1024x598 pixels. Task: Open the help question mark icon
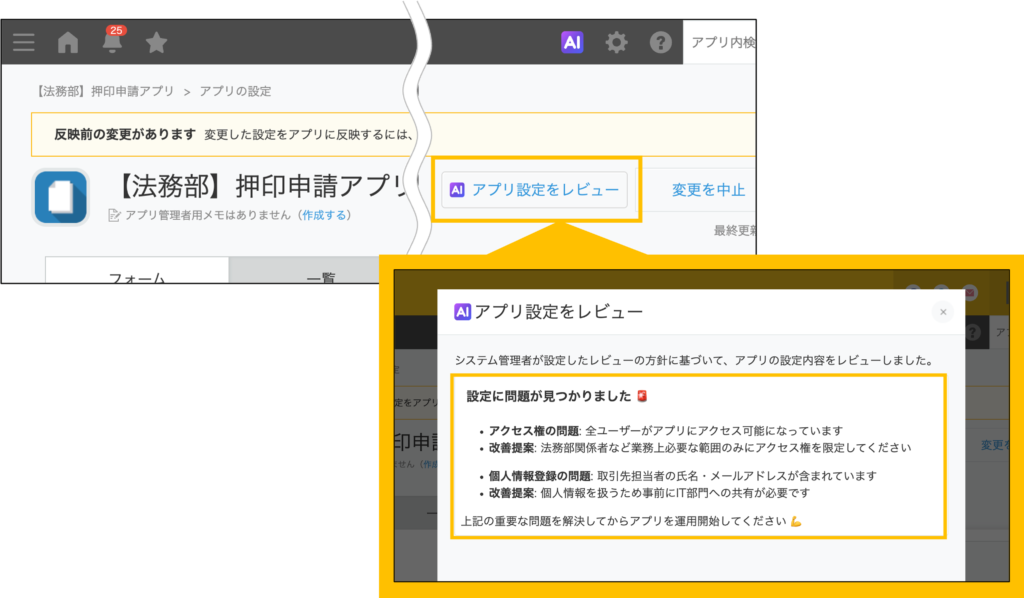coord(661,42)
